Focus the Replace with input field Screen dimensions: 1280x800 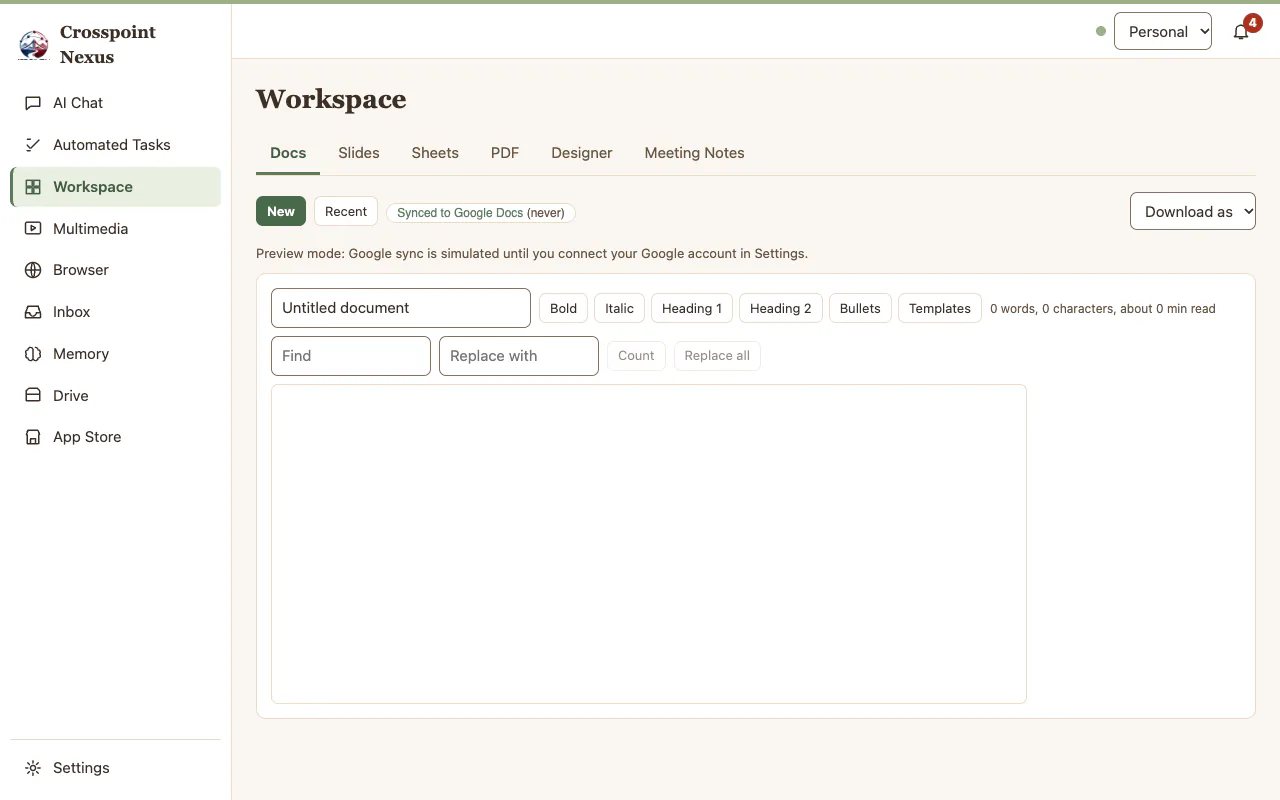519,356
